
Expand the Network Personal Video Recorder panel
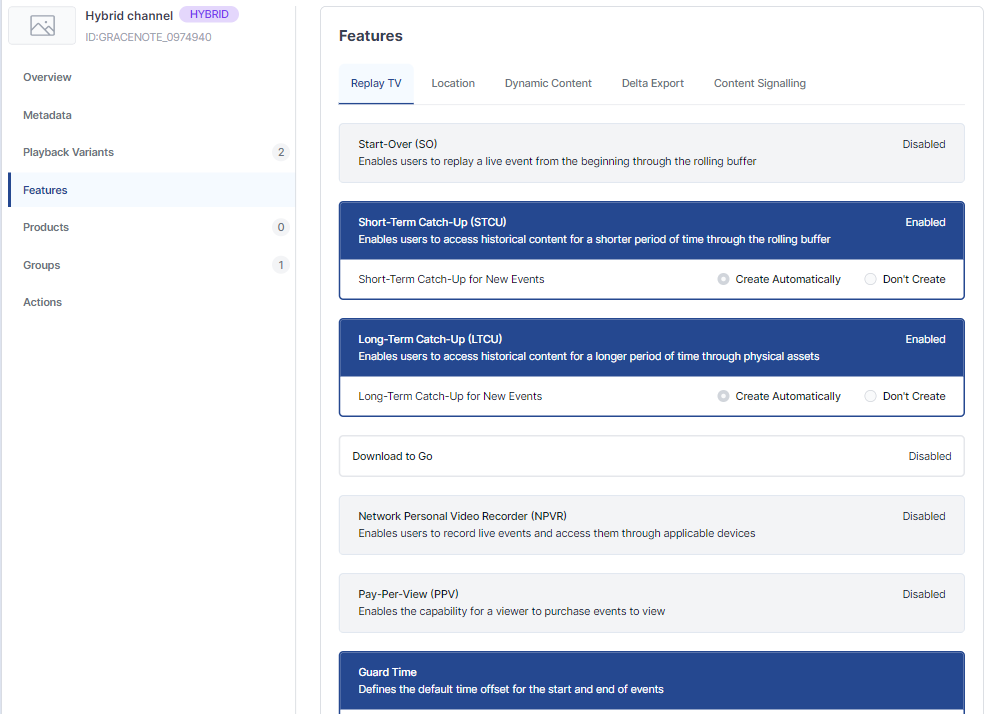pos(651,524)
